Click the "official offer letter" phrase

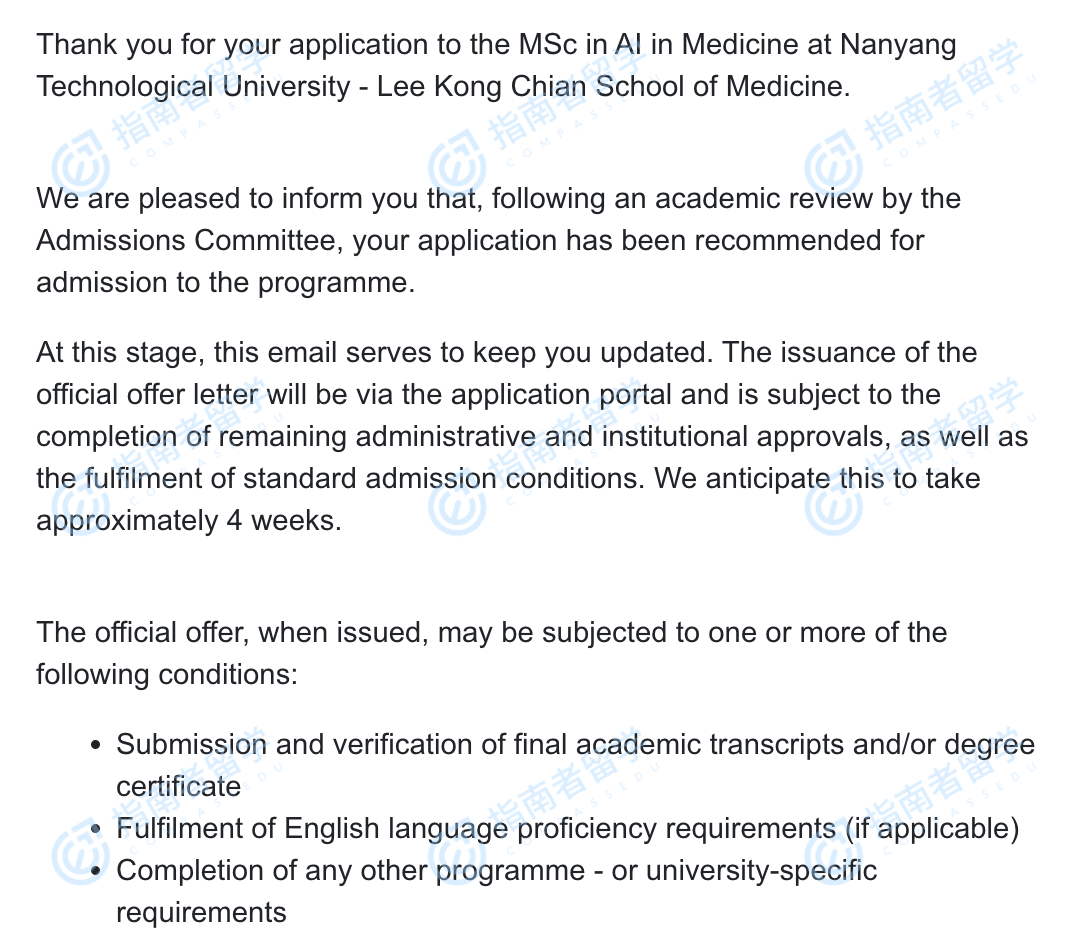click(147, 394)
